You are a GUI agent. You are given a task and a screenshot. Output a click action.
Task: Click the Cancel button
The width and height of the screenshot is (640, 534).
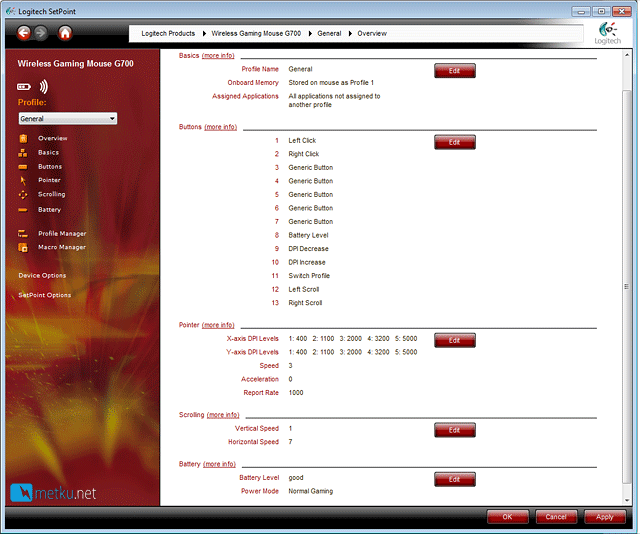556,517
